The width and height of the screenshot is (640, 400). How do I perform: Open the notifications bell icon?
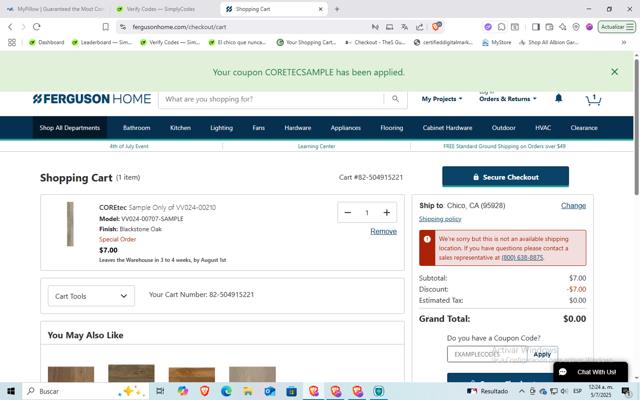pyautogui.click(x=558, y=98)
